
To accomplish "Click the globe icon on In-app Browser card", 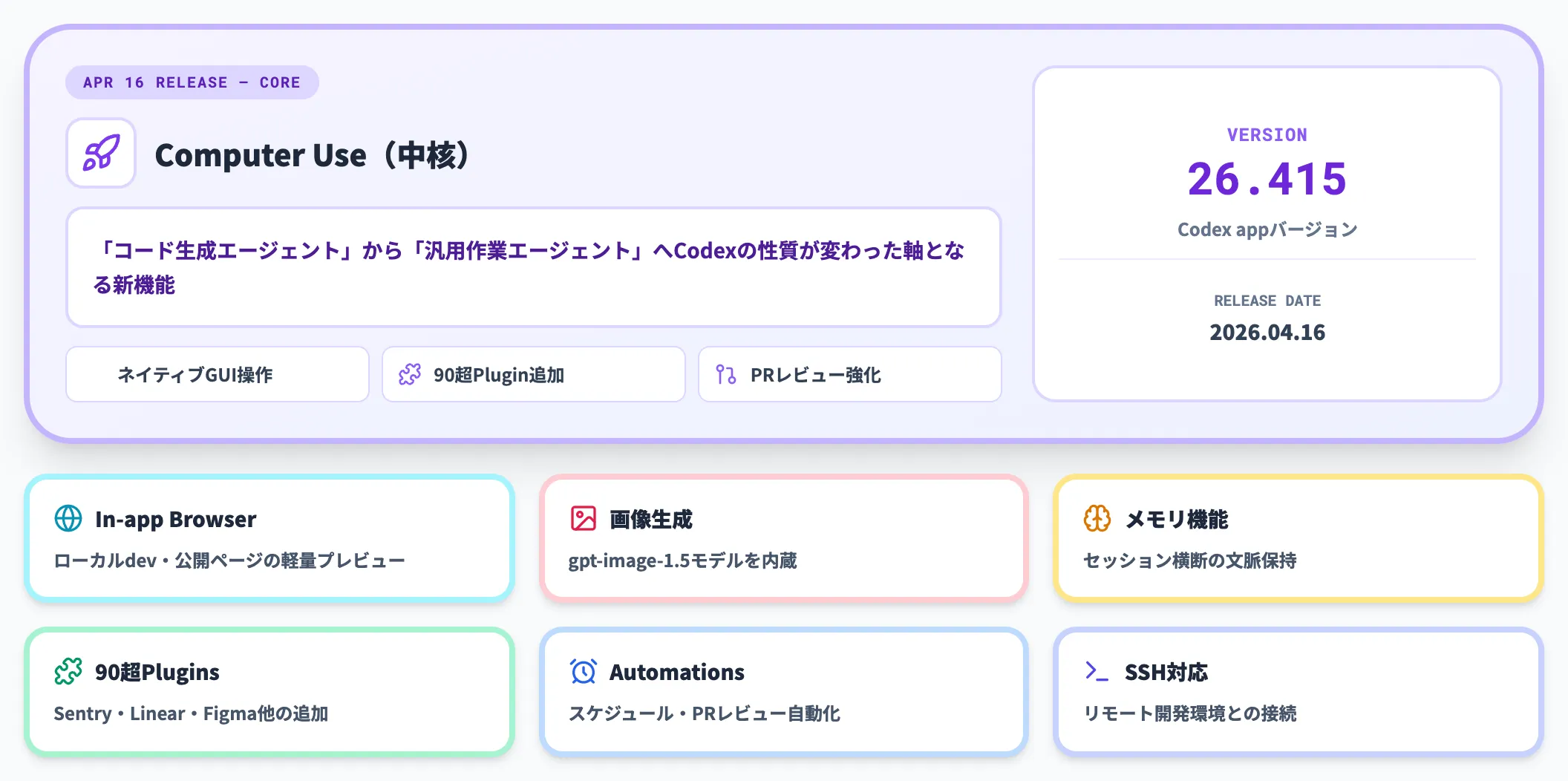I will tap(68, 518).
